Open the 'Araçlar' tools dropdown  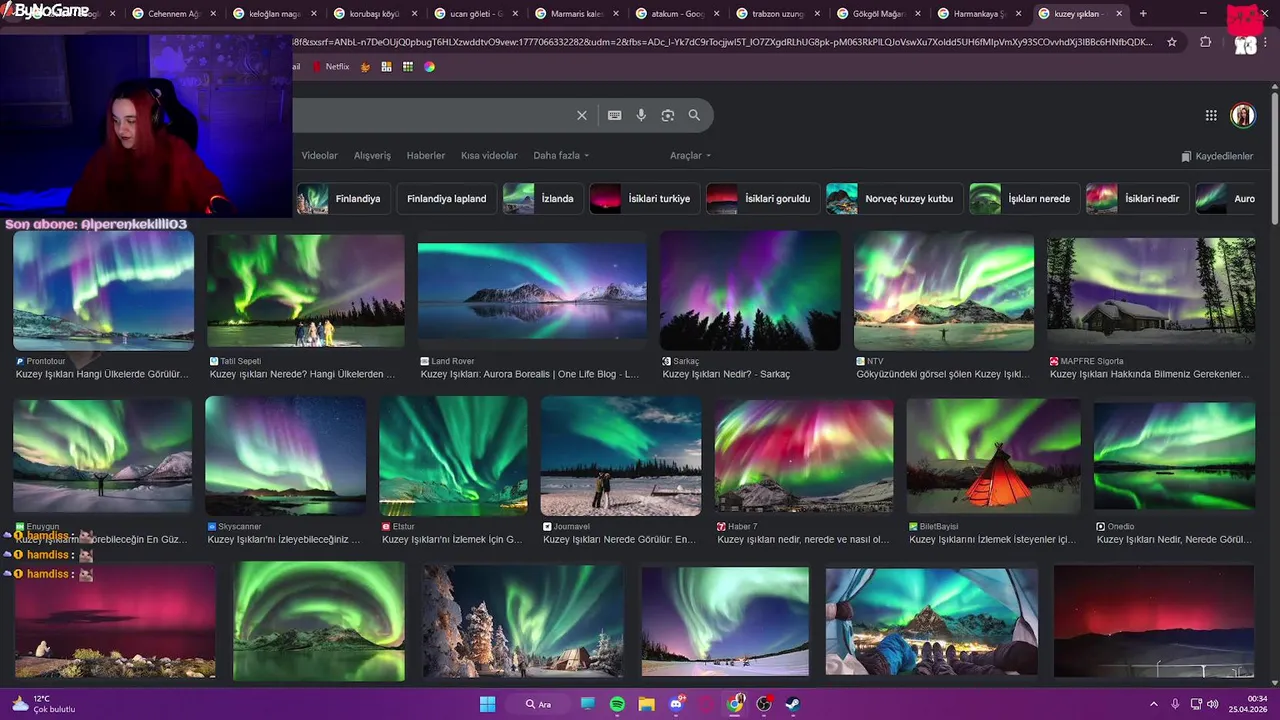690,156
